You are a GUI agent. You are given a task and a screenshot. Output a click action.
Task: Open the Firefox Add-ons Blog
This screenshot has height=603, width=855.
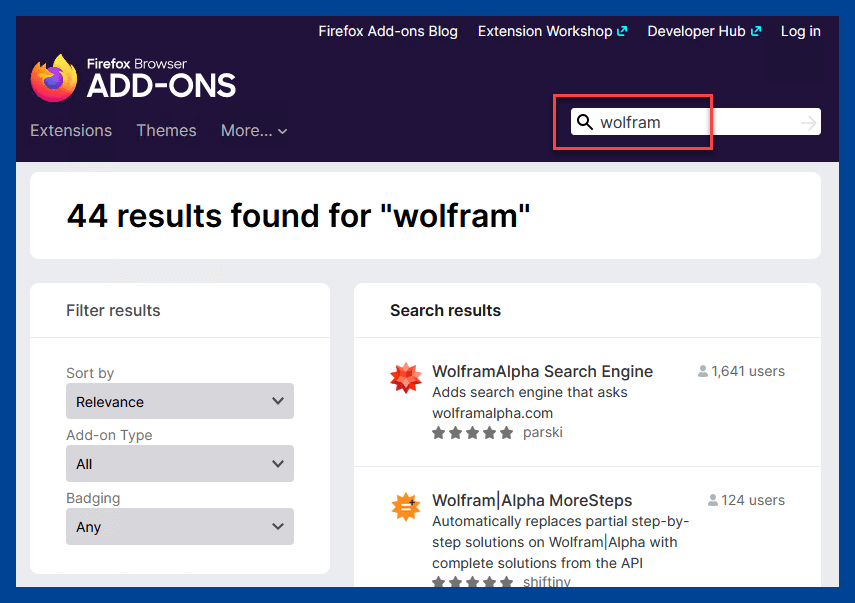tap(388, 32)
